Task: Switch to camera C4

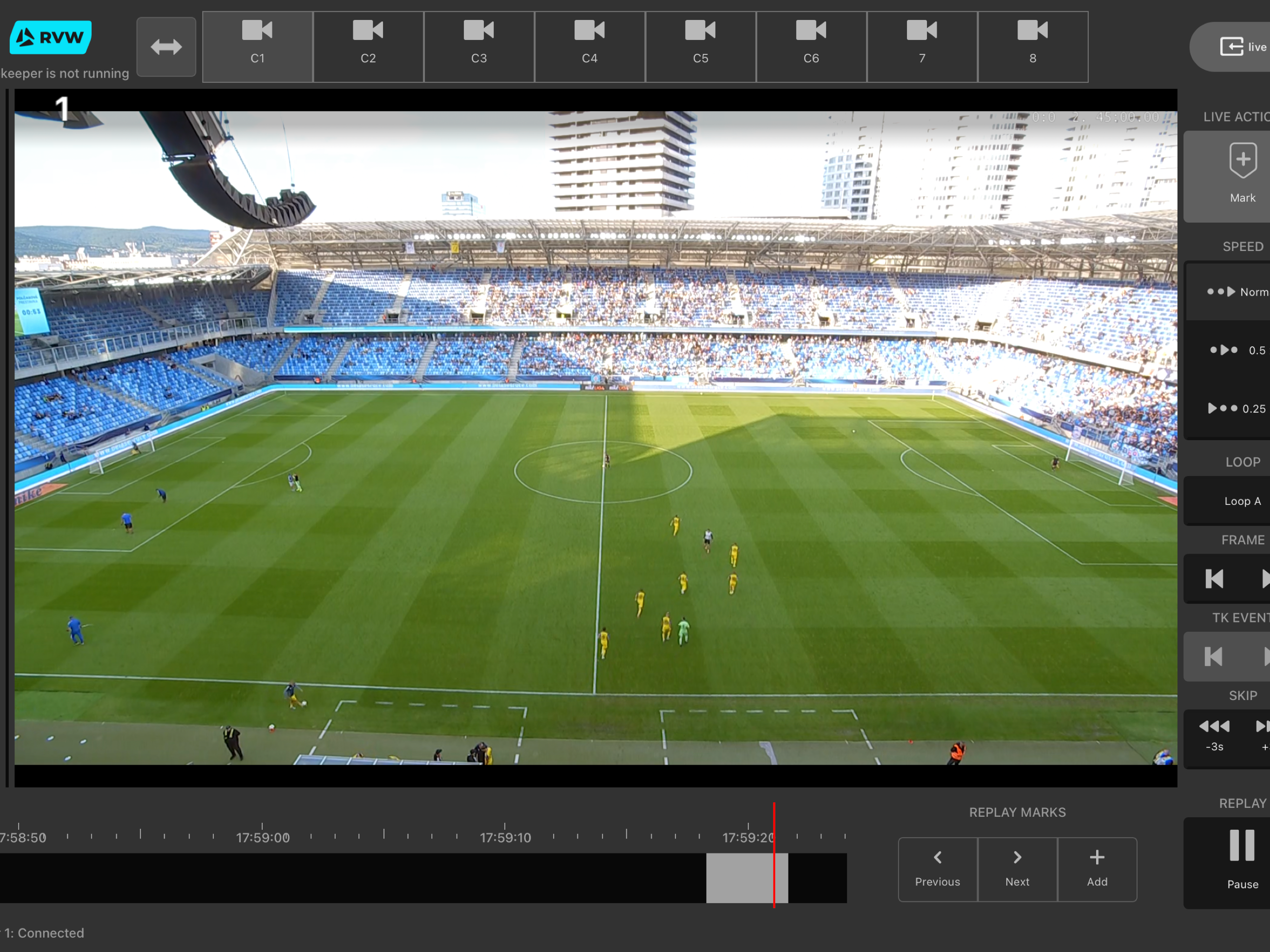Action: click(590, 47)
